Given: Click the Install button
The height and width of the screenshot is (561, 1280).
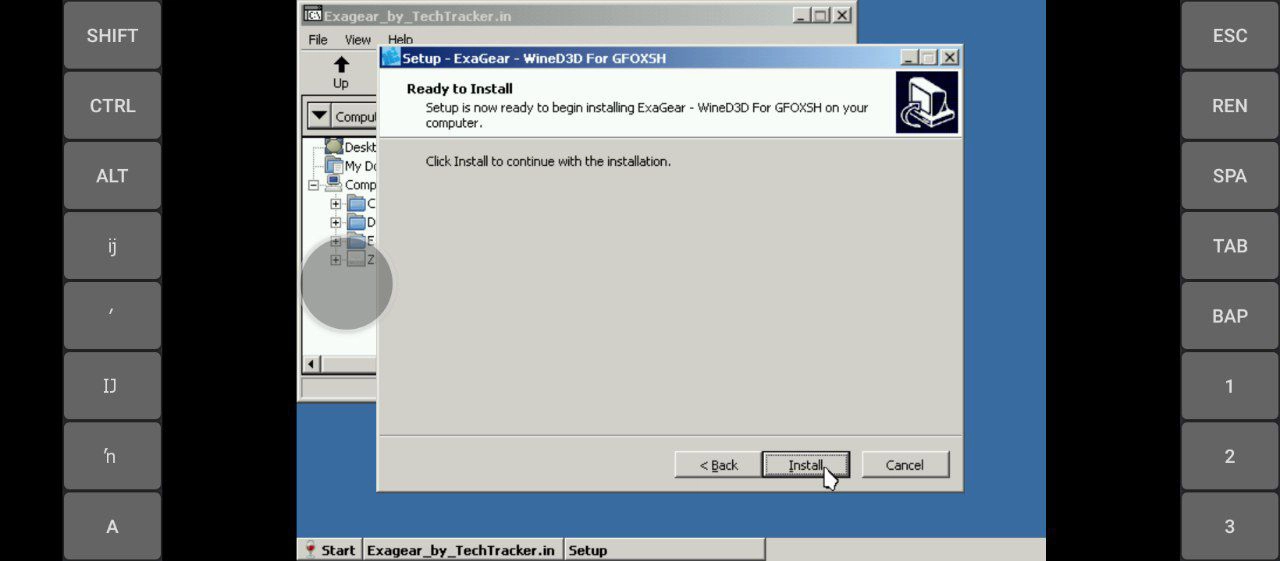Looking at the screenshot, I should click(805, 465).
